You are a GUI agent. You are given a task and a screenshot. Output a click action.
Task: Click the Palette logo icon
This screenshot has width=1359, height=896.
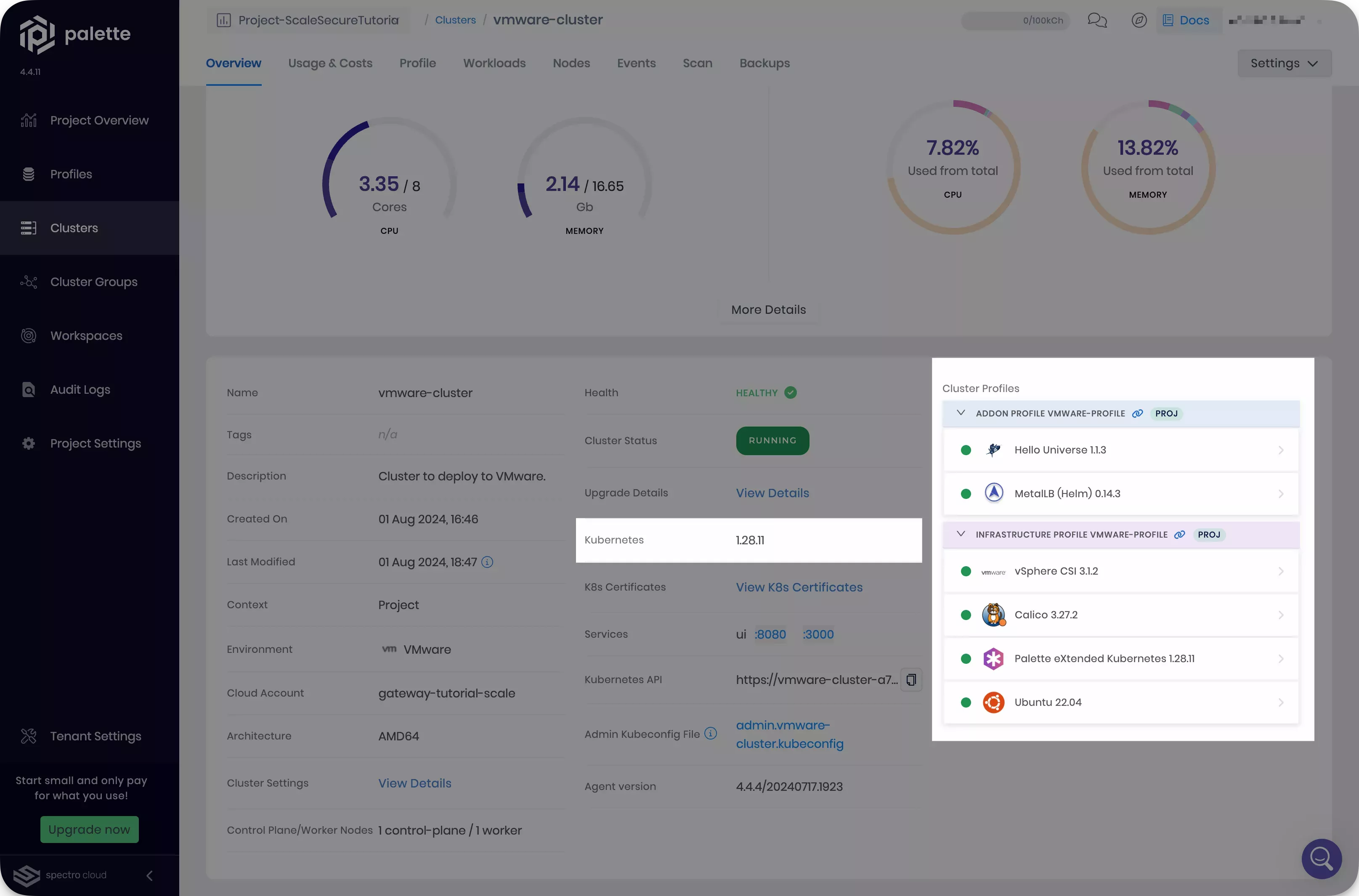point(37,34)
